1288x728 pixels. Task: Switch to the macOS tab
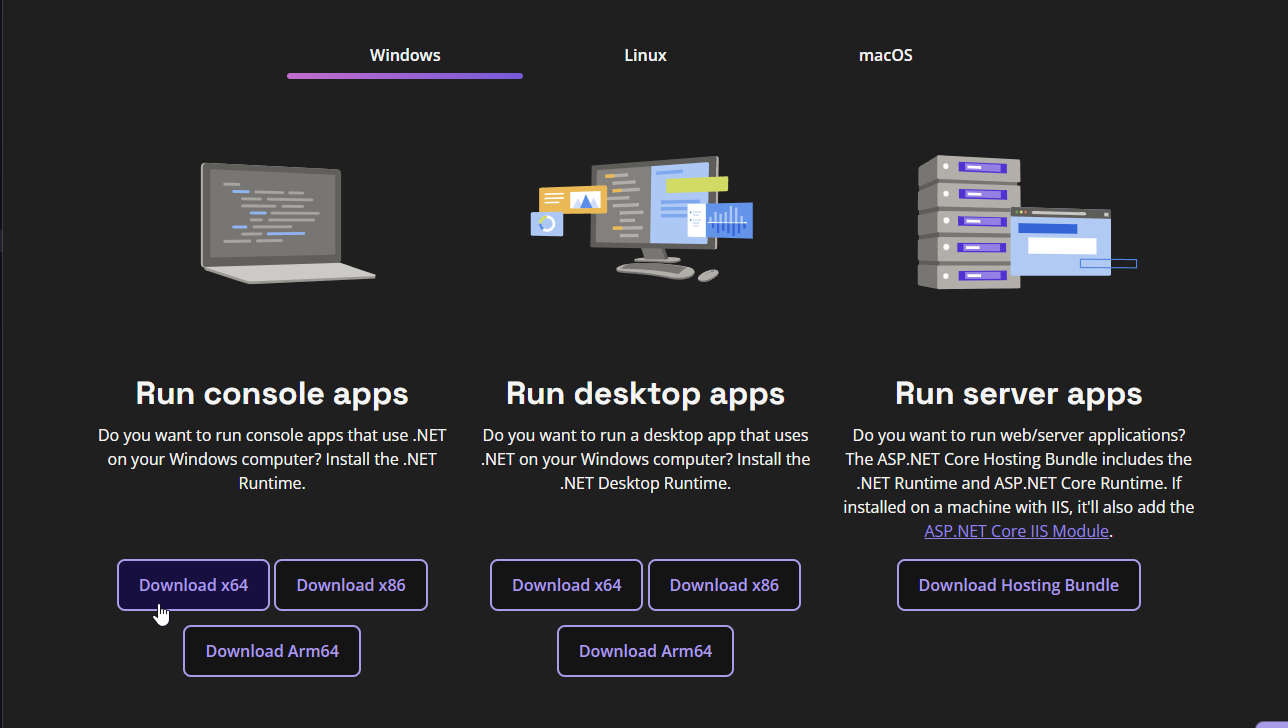coord(885,55)
